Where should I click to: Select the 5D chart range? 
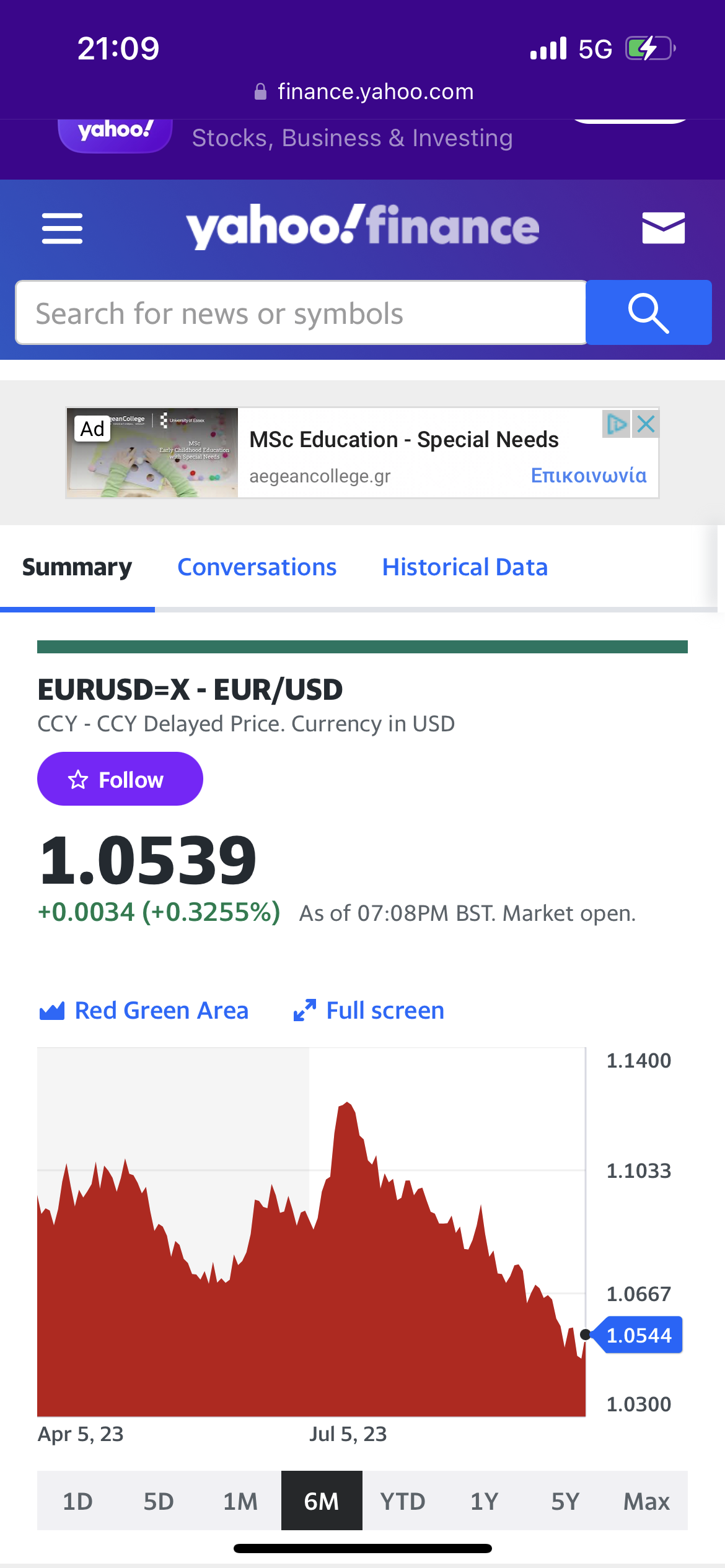click(x=159, y=1501)
